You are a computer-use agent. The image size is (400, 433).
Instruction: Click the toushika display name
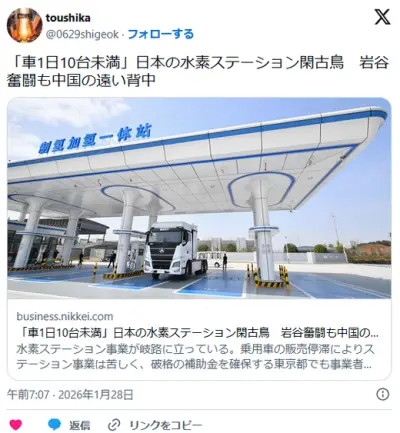click(68, 18)
